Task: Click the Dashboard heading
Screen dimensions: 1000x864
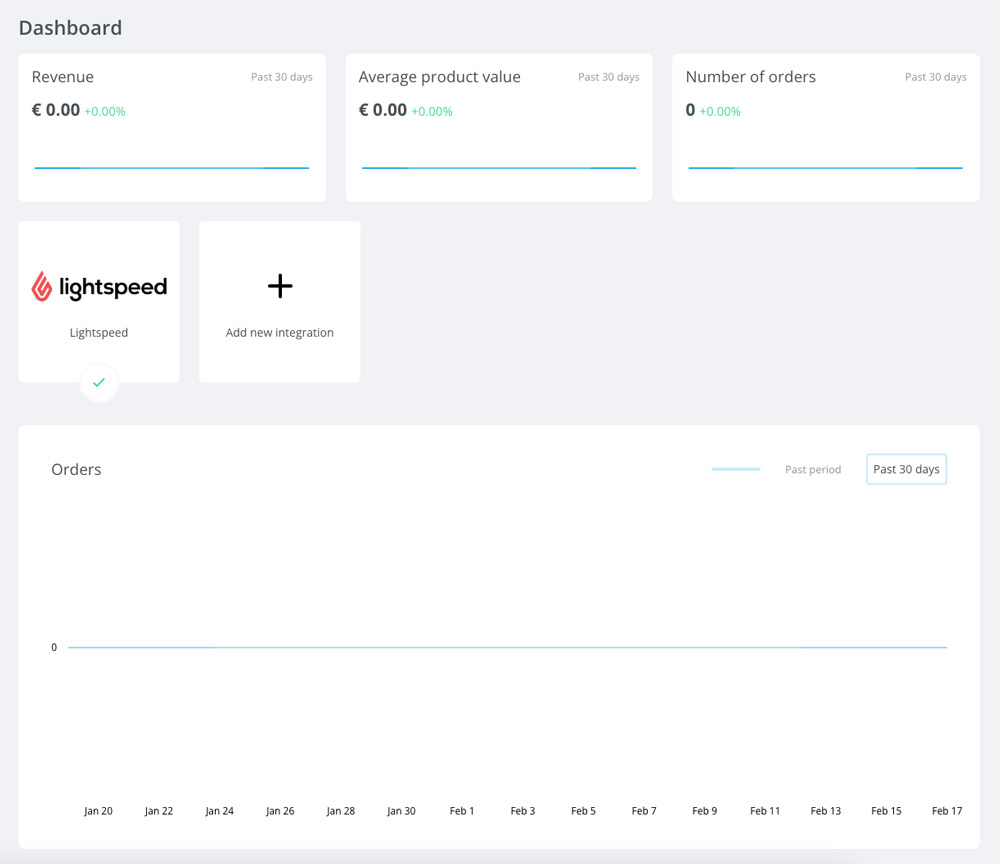Action: pyautogui.click(x=70, y=27)
